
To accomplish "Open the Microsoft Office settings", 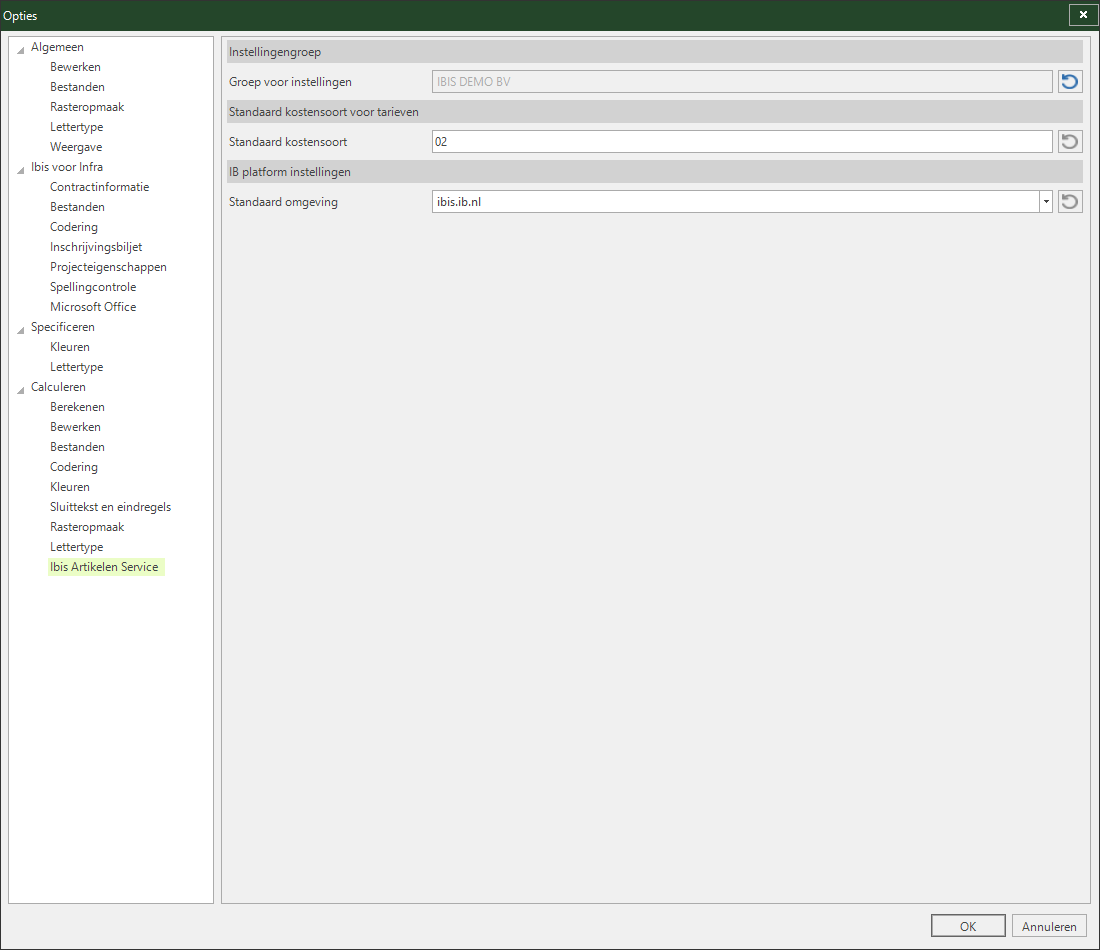I will (93, 307).
